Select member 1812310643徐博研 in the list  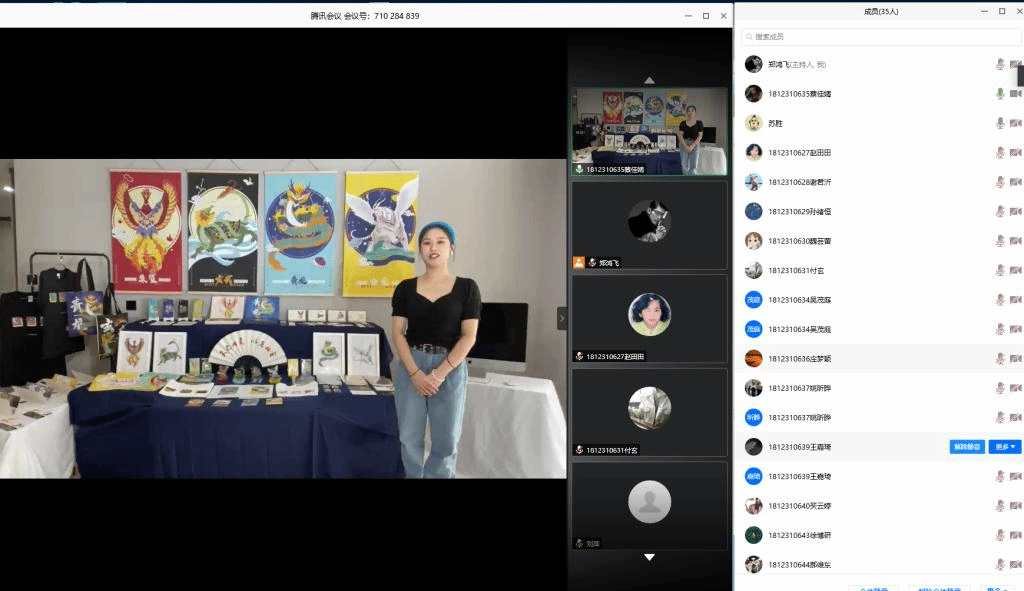click(x=800, y=535)
